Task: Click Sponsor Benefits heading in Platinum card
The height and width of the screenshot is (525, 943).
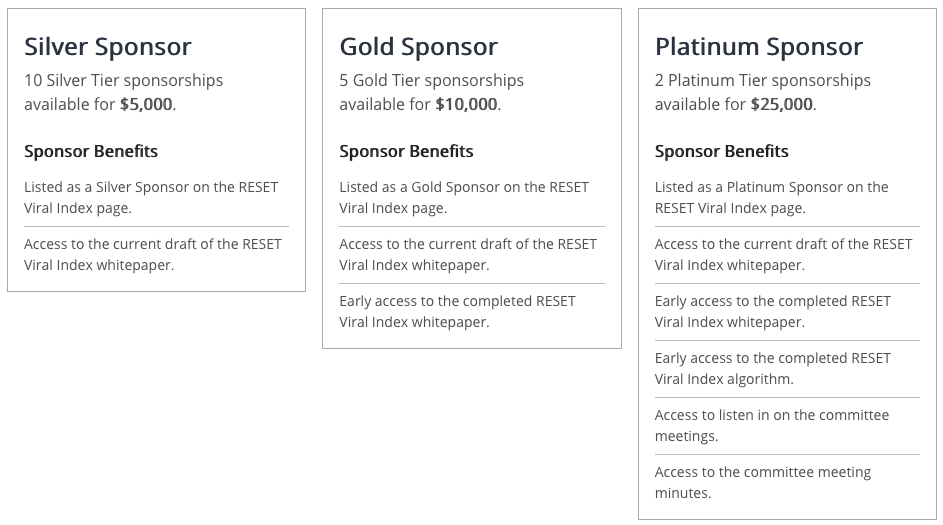Action: coord(722,151)
